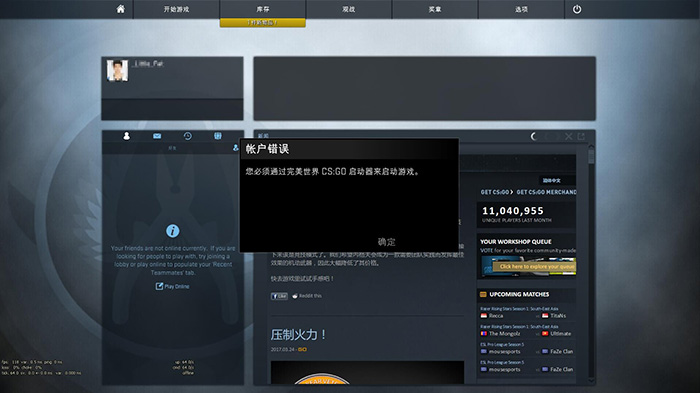The width and height of the screenshot is (700, 393).
Task: Open the 开始游戏 menu
Action: 176,9
